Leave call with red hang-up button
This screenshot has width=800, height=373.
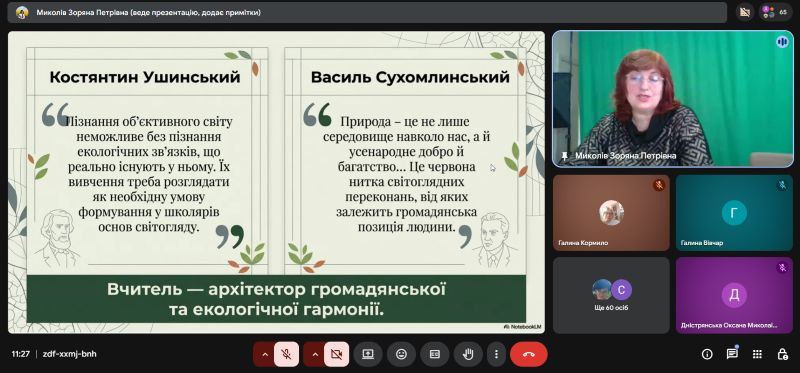[529, 354]
